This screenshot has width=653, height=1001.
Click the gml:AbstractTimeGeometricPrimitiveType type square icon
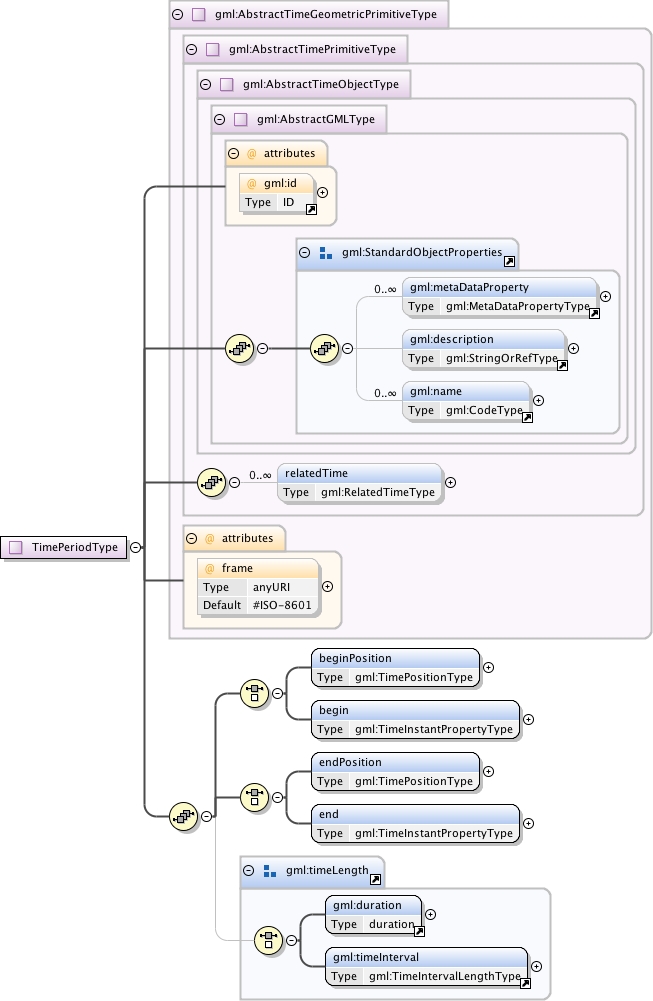tap(199, 15)
